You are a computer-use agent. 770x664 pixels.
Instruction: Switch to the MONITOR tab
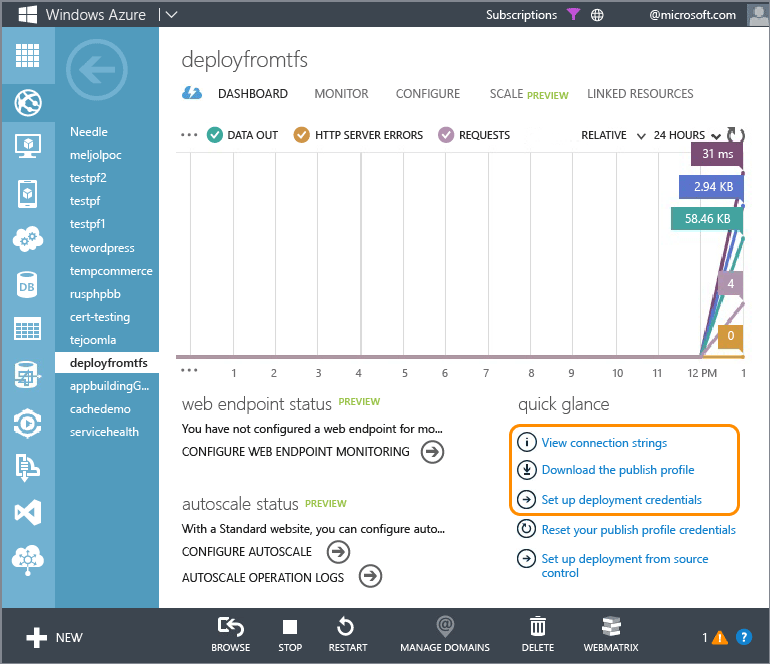(341, 93)
